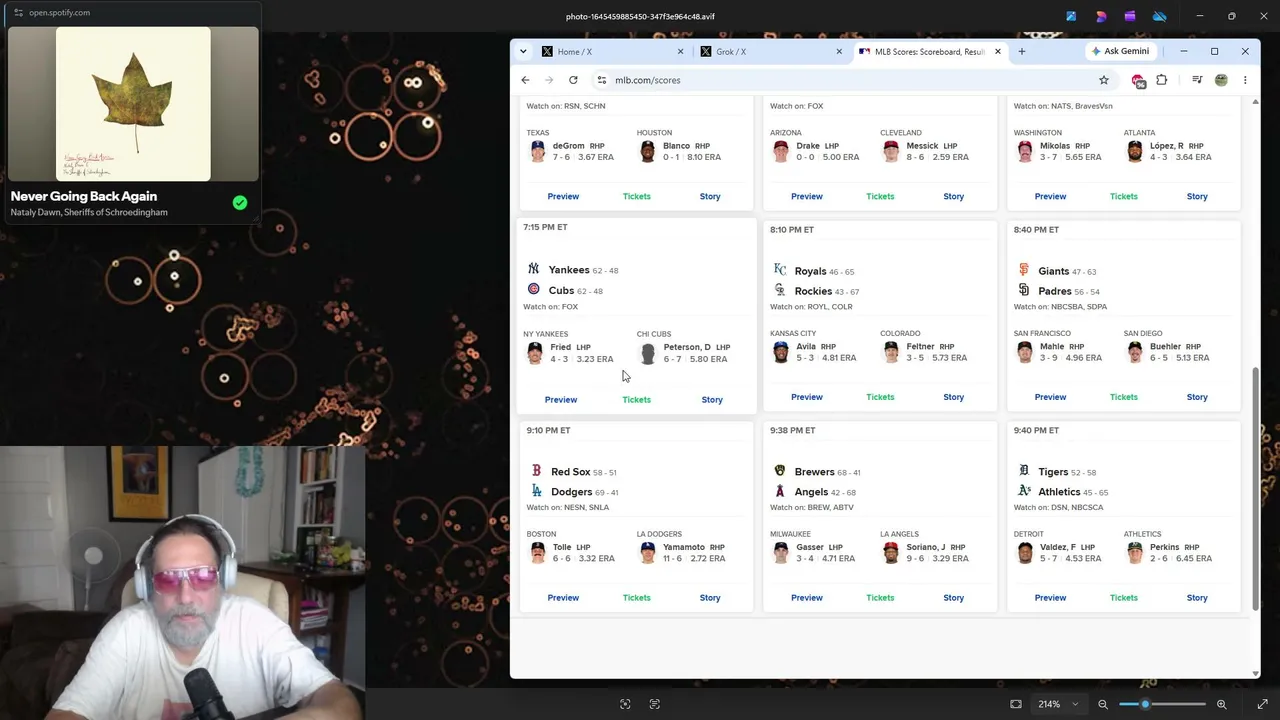Click the fit to window icon
Image resolution: width=1280 pixels, height=720 pixels.
point(1016,704)
